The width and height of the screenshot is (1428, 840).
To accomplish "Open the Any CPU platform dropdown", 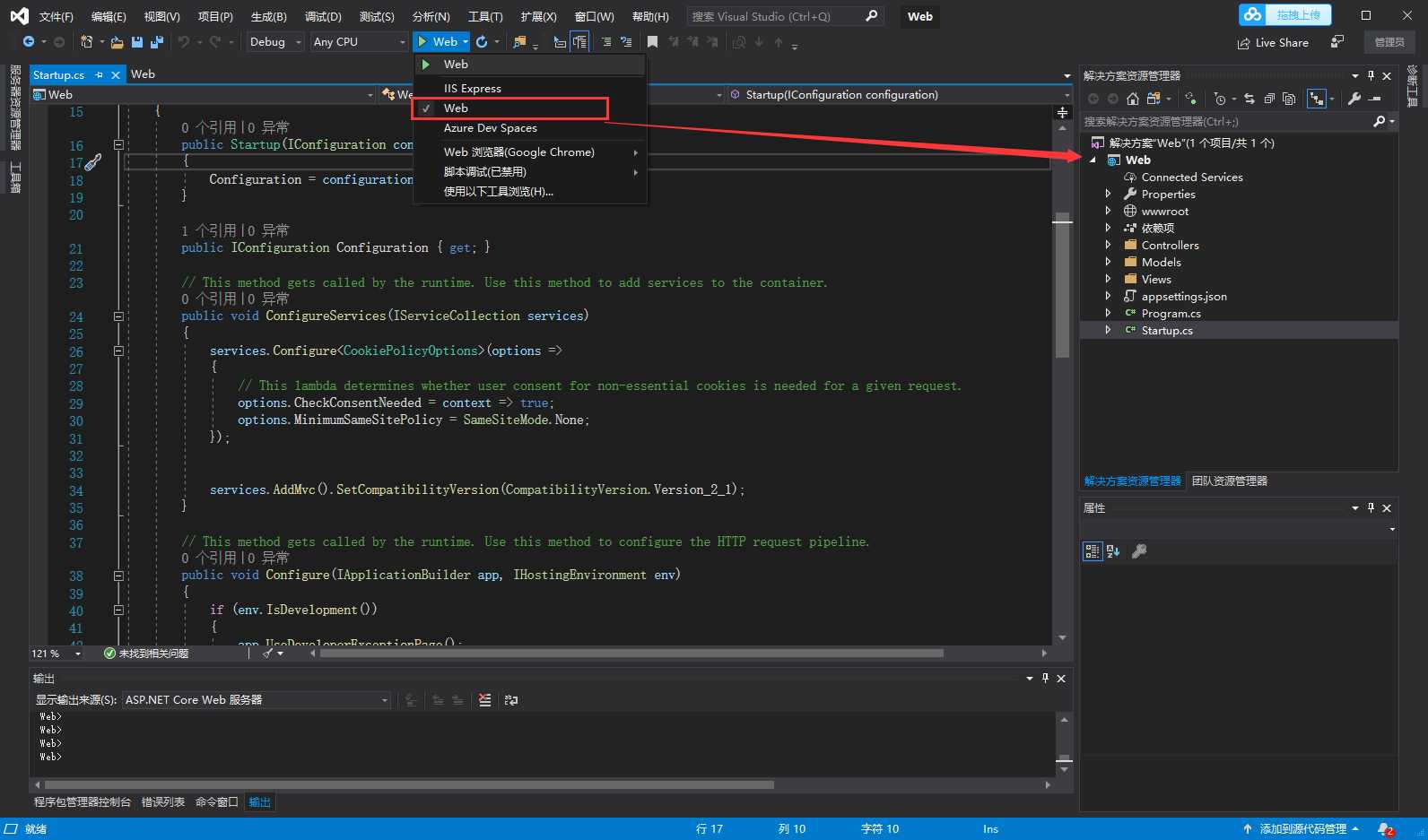I will click(x=359, y=42).
